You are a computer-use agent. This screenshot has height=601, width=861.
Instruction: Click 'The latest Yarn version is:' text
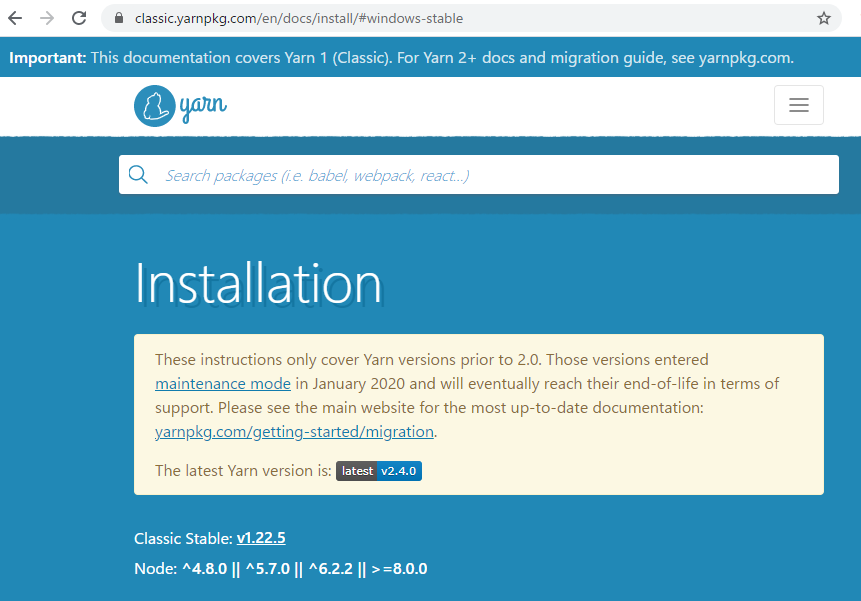click(243, 471)
